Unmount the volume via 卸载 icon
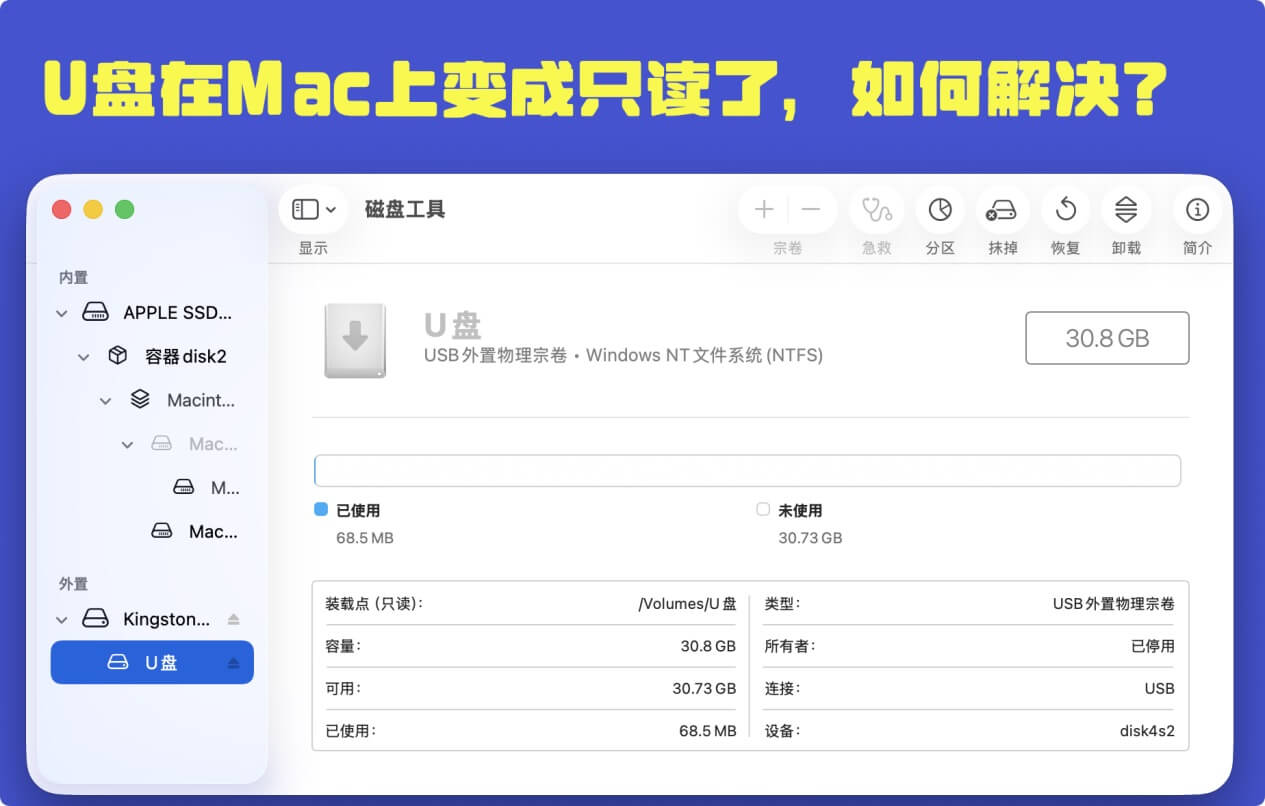The width and height of the screenshot is (1265, 806). click(x=1126, y=210)
